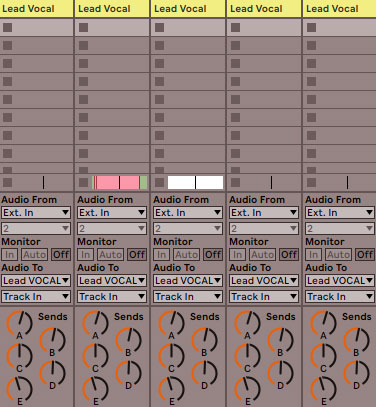This screenshot has width=376, height=407.
Task: Stop clip in slot 9 of second Lead Vocal track
Action: [x=83, y=170]
